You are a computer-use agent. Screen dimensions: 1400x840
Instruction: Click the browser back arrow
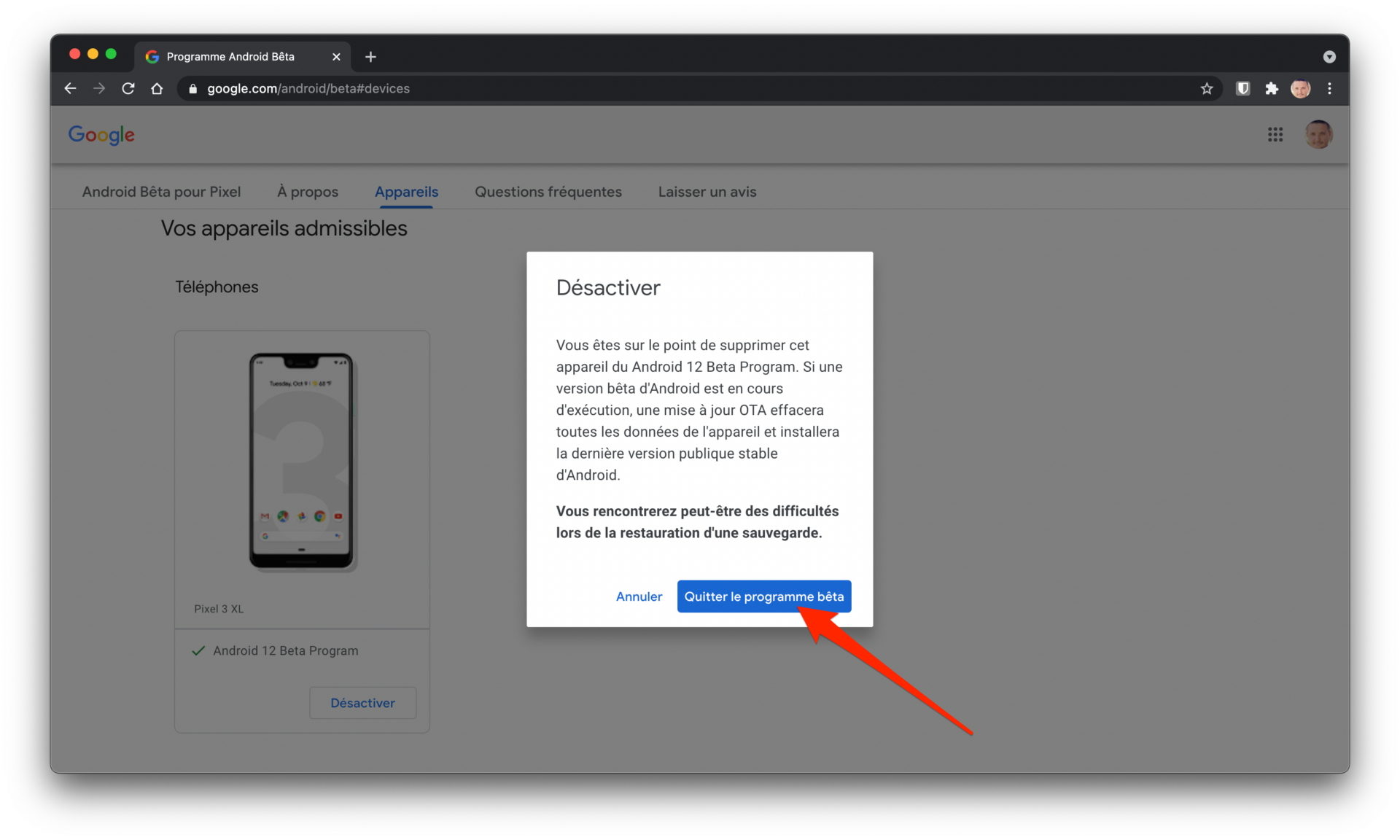(x=70, y=88)
